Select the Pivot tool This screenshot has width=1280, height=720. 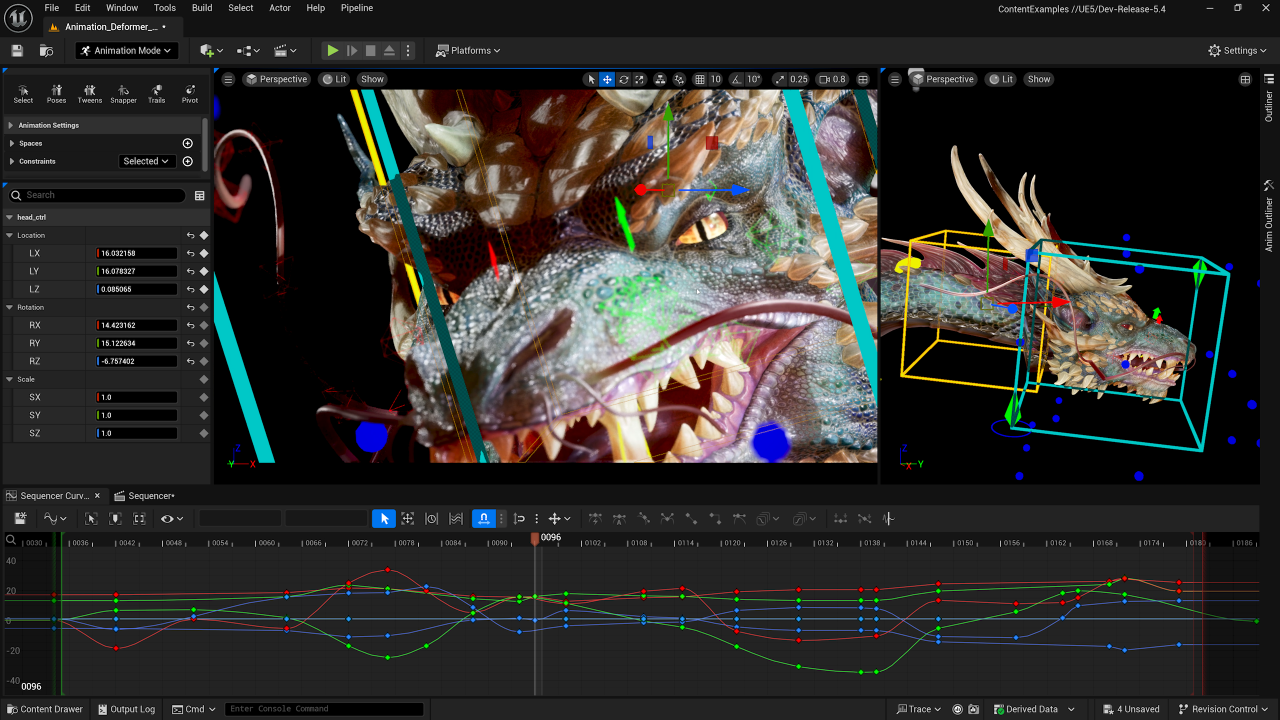[189, 93]
